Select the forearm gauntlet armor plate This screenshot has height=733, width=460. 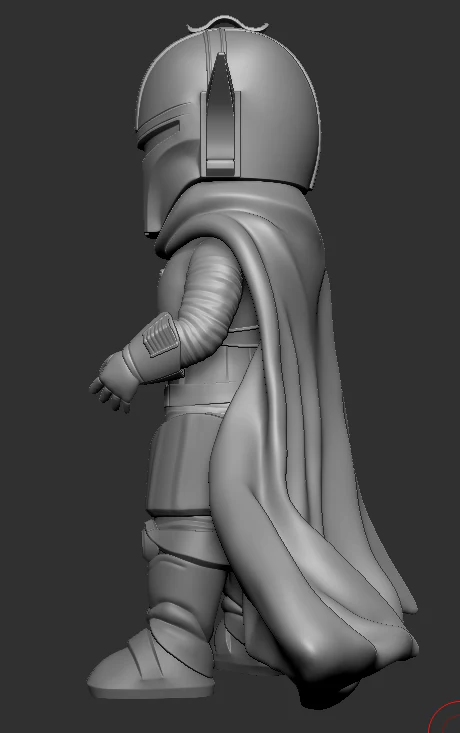pyautogui.click(x=161, y=335)
